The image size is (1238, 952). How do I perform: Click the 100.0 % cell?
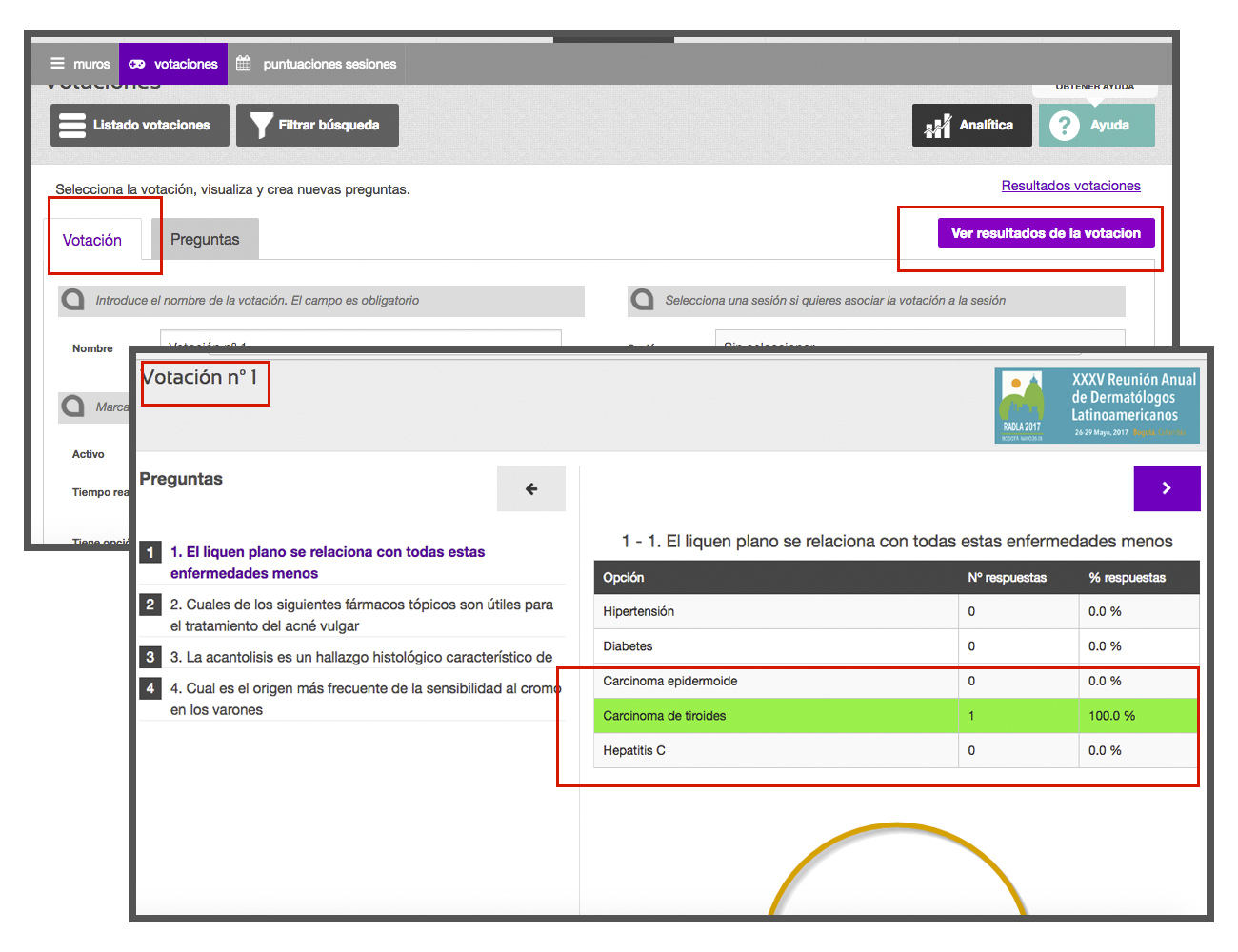tap(1138, 715)
